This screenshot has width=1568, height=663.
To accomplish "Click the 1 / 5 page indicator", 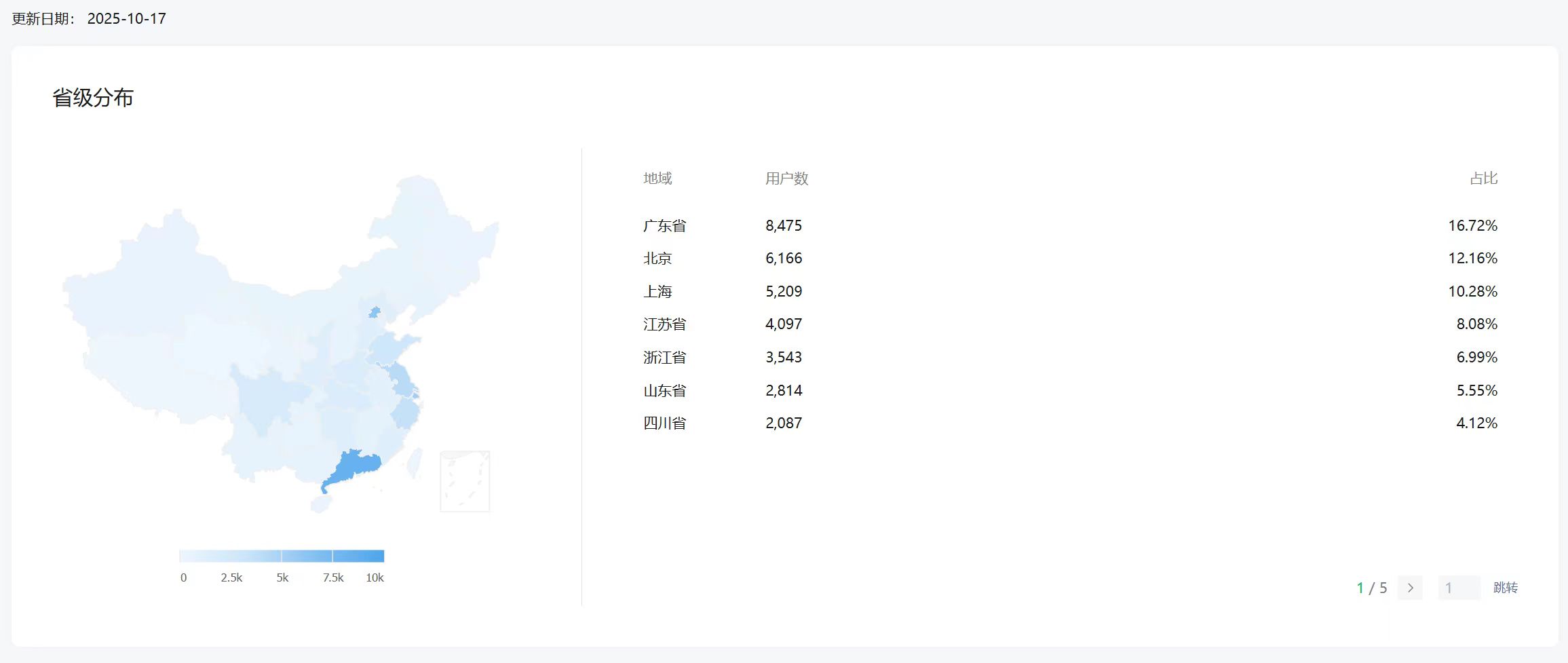I will (x=1372, y=588).
